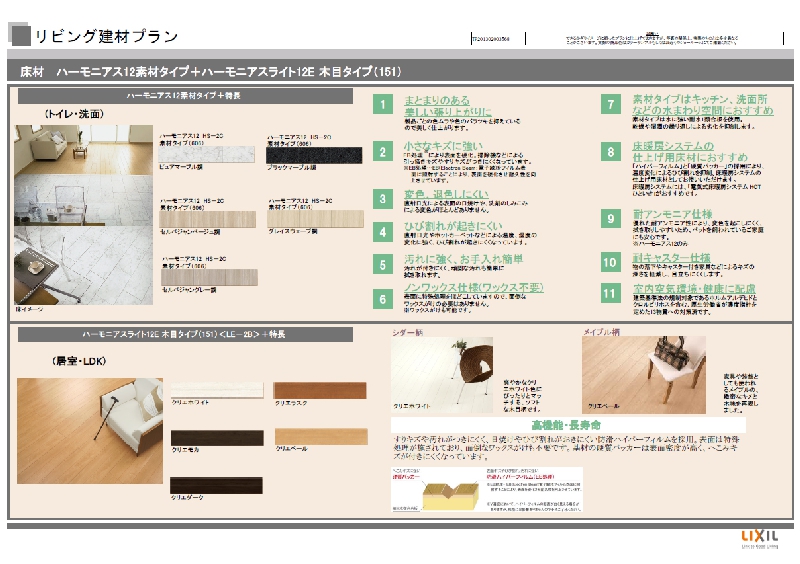
Task: Click the シダー柄 caption
Action: 407,332
